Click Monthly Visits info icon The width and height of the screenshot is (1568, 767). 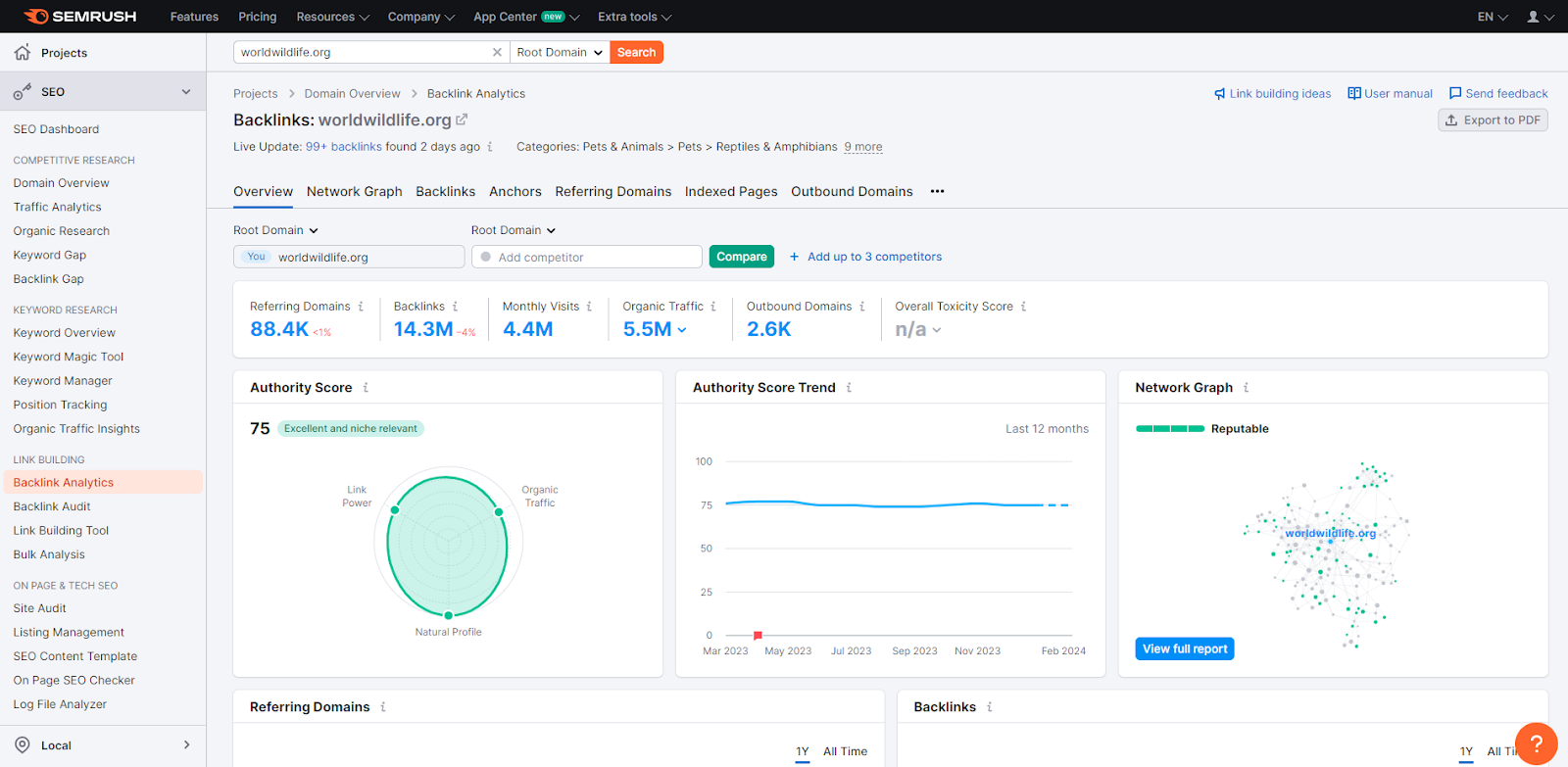pos(589,307)
